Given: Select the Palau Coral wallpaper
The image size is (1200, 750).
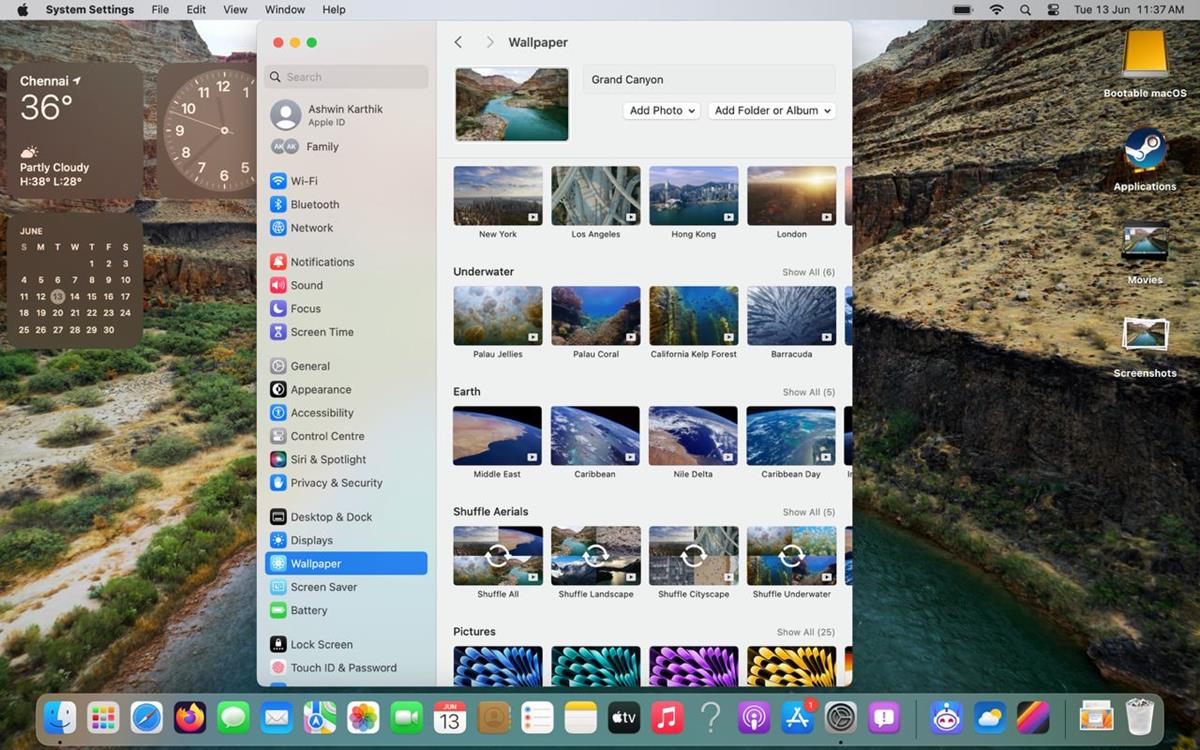Looking at the screenshot, I should [x=595, y=315].
